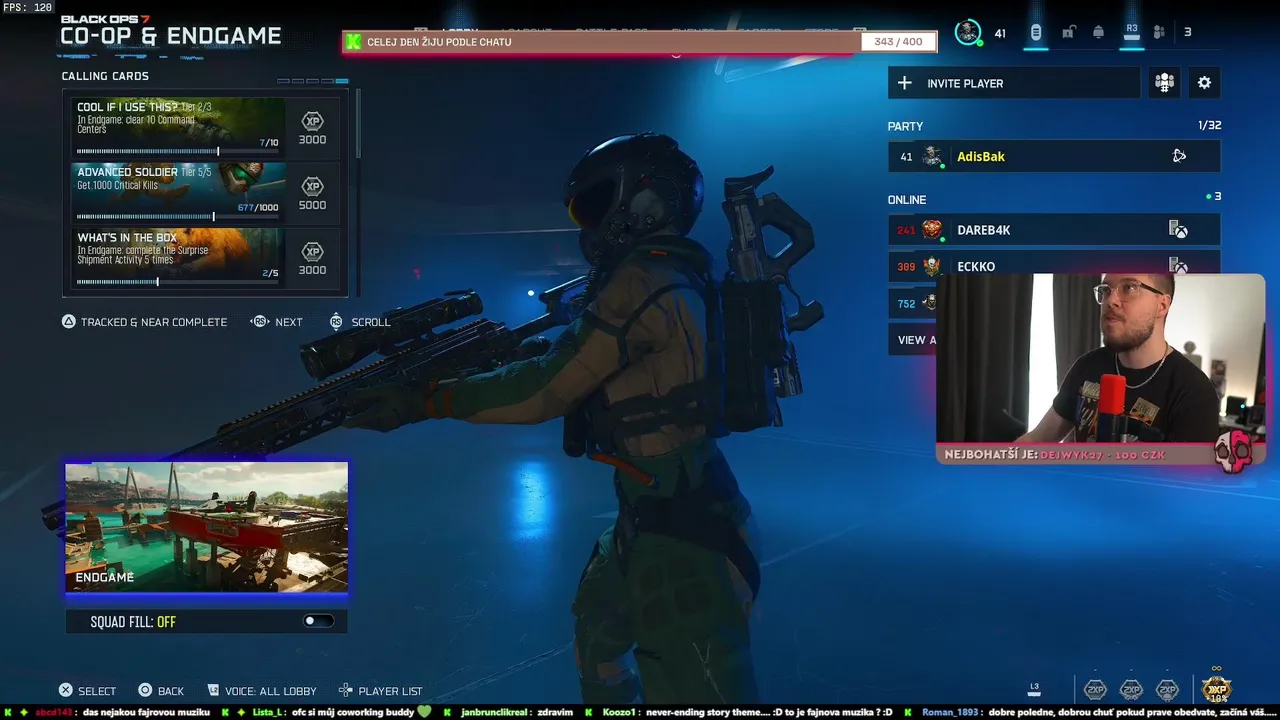Toggle the Squad Fill switch
This screenshot has height=720, width=1280.
[319, 621]
